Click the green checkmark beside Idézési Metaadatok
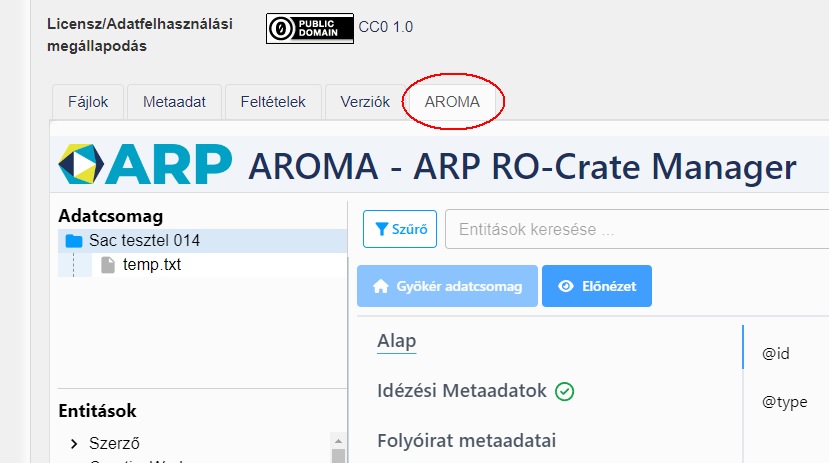The height and width of the screenshot is (463, 829). [565, 392]
